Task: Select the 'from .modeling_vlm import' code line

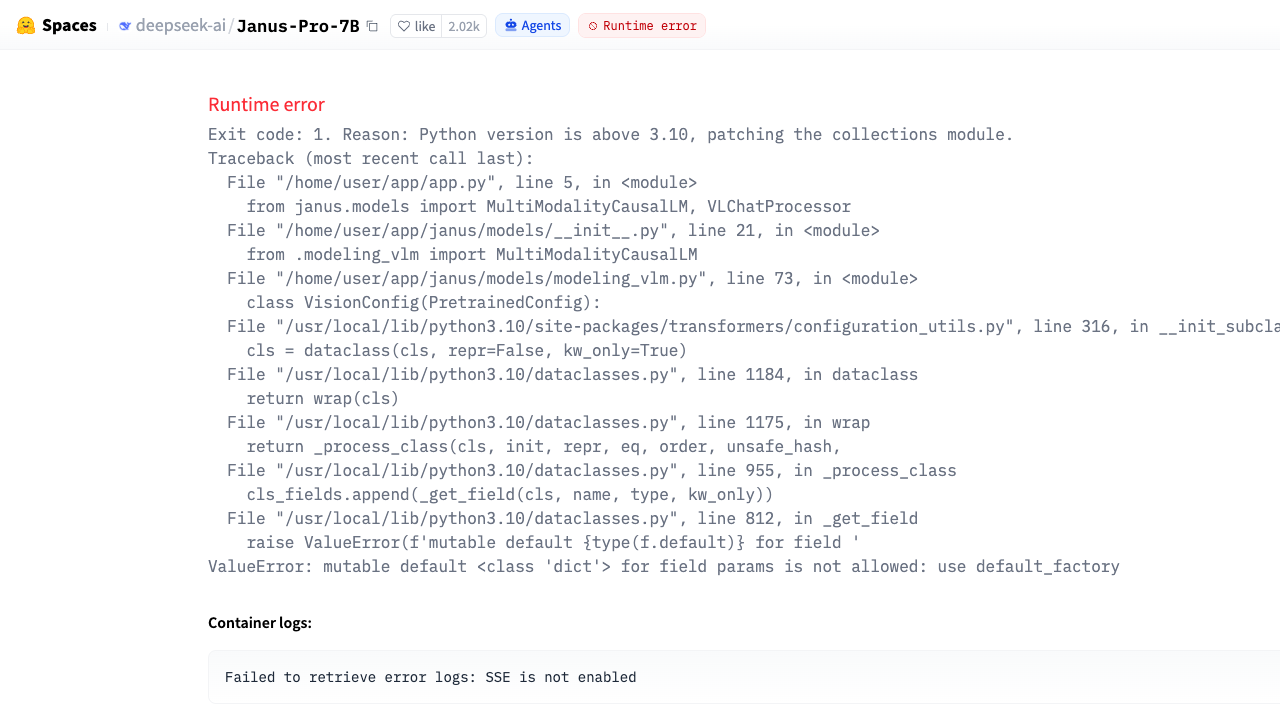Action: point(472,255)
